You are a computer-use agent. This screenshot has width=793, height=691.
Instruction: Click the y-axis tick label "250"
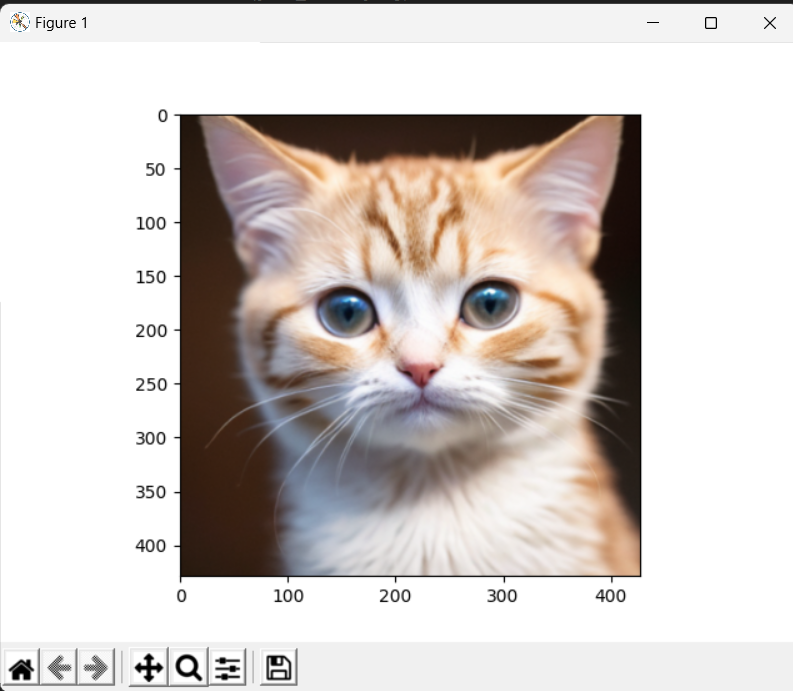(151, 384)
